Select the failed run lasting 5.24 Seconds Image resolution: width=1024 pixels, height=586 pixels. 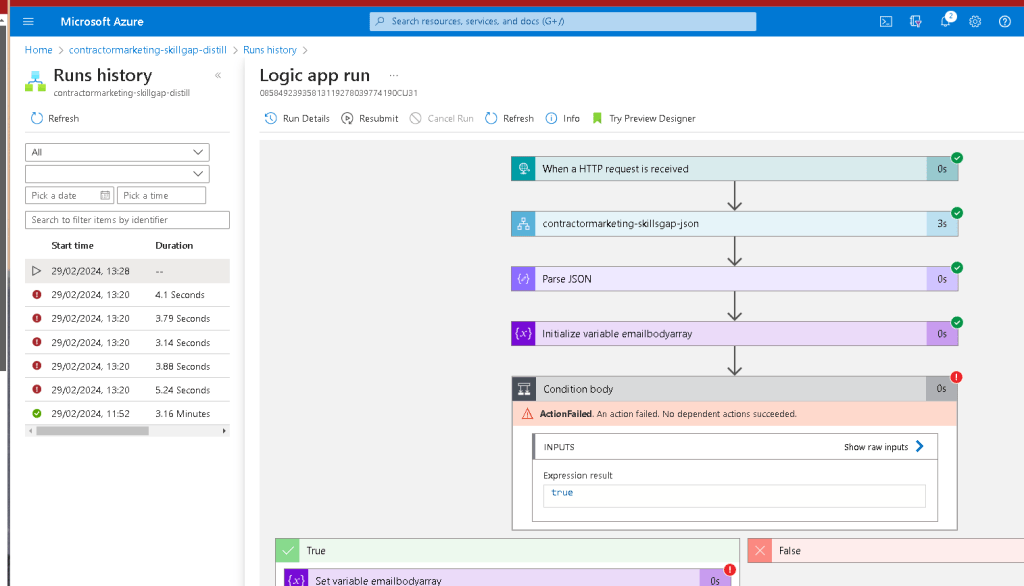(x=127, y=390)
